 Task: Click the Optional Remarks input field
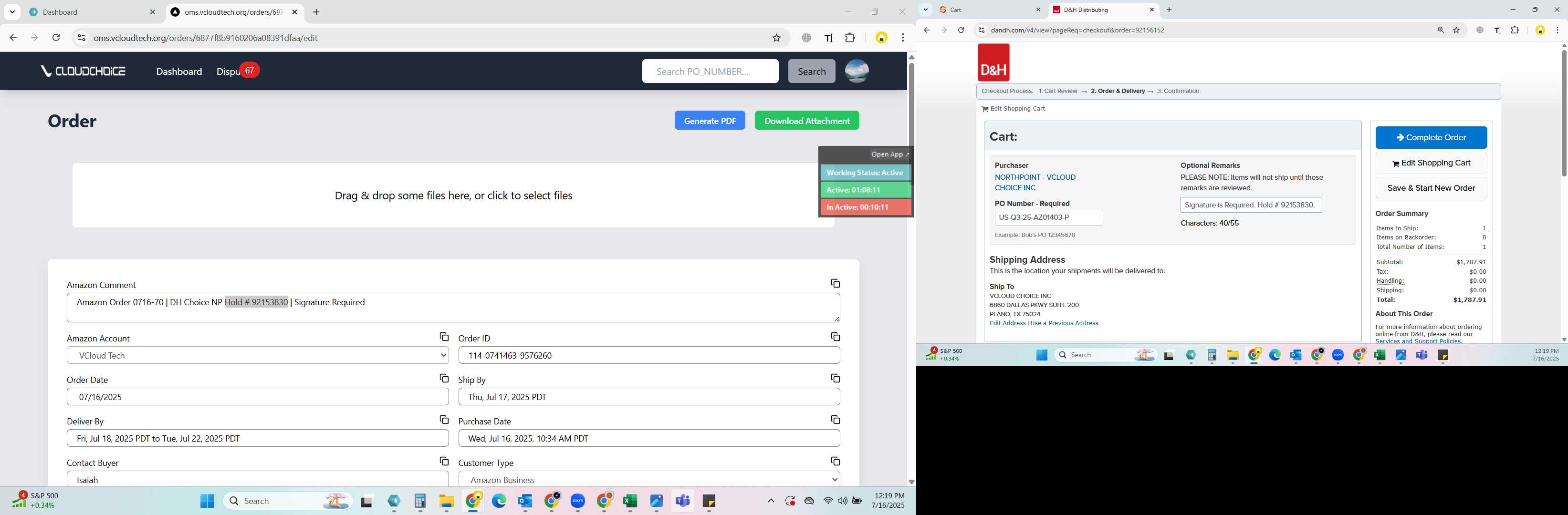point(1250,205)
